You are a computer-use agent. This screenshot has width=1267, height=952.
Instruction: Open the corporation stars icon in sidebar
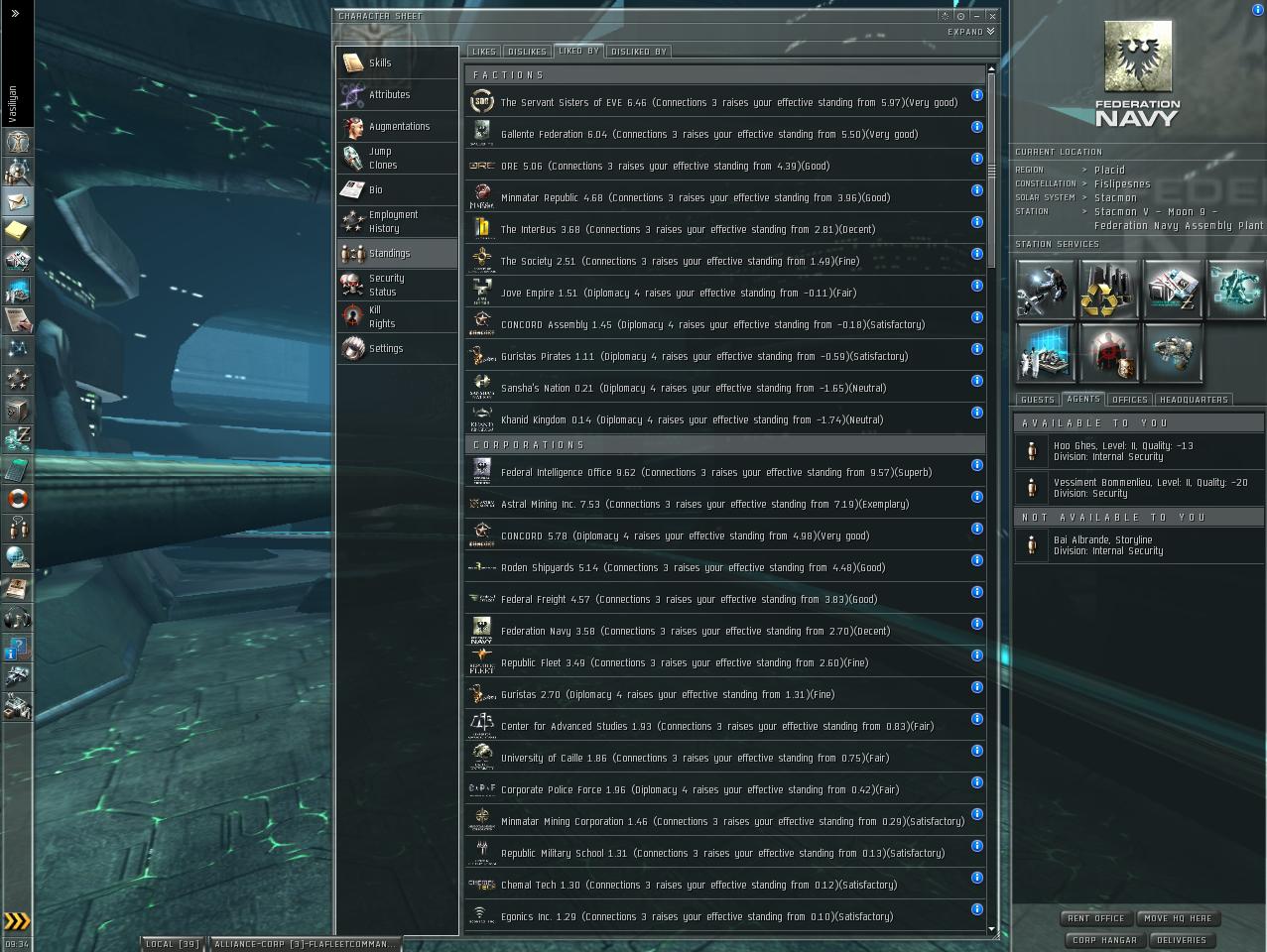pyautogui.click(x=17, y=380)
